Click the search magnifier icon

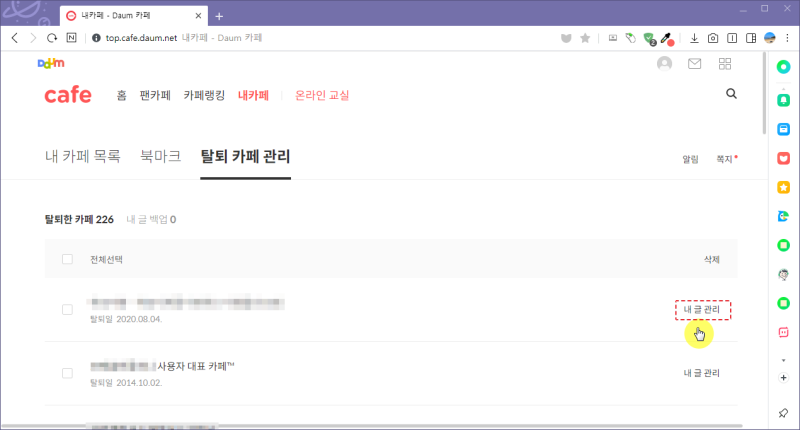click(x=731, y=94)
